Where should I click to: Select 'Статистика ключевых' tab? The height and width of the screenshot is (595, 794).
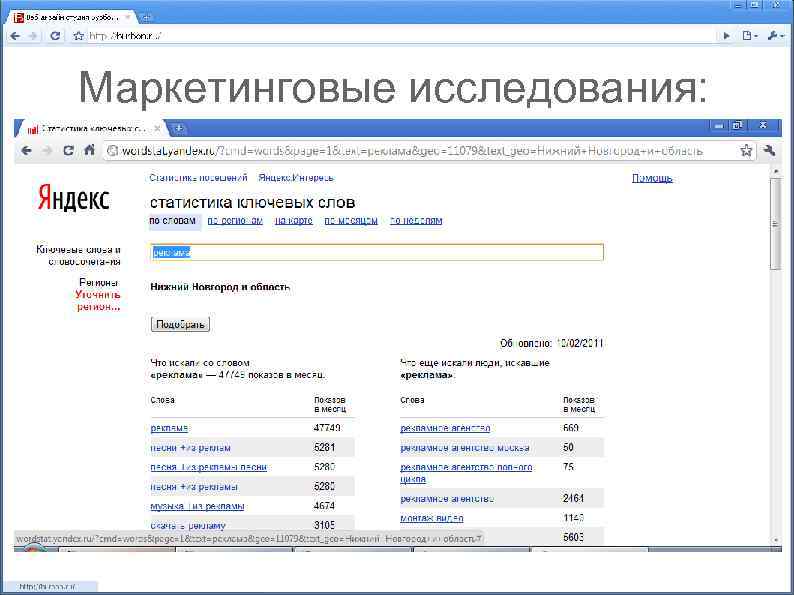point(91,129)
